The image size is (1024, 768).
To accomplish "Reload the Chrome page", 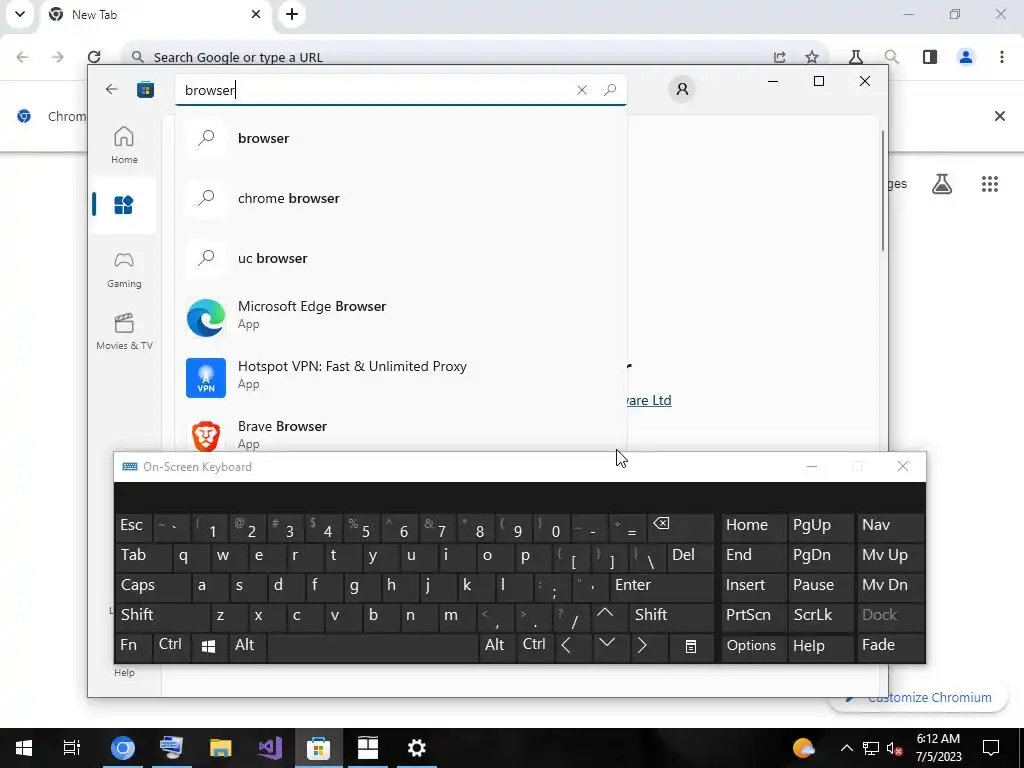I will [94, 57].
